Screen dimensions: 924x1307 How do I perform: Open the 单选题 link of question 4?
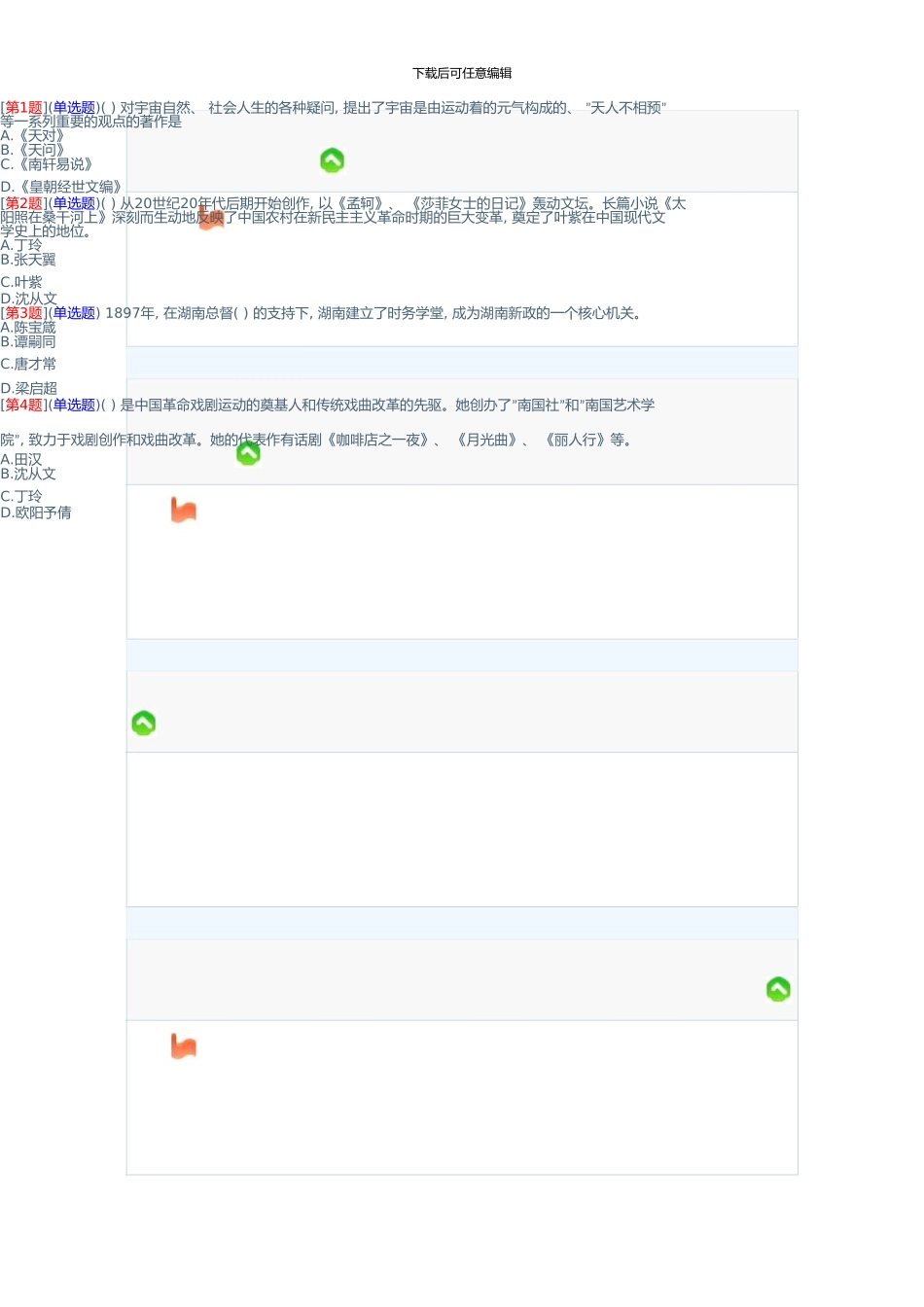coord(74,405)
